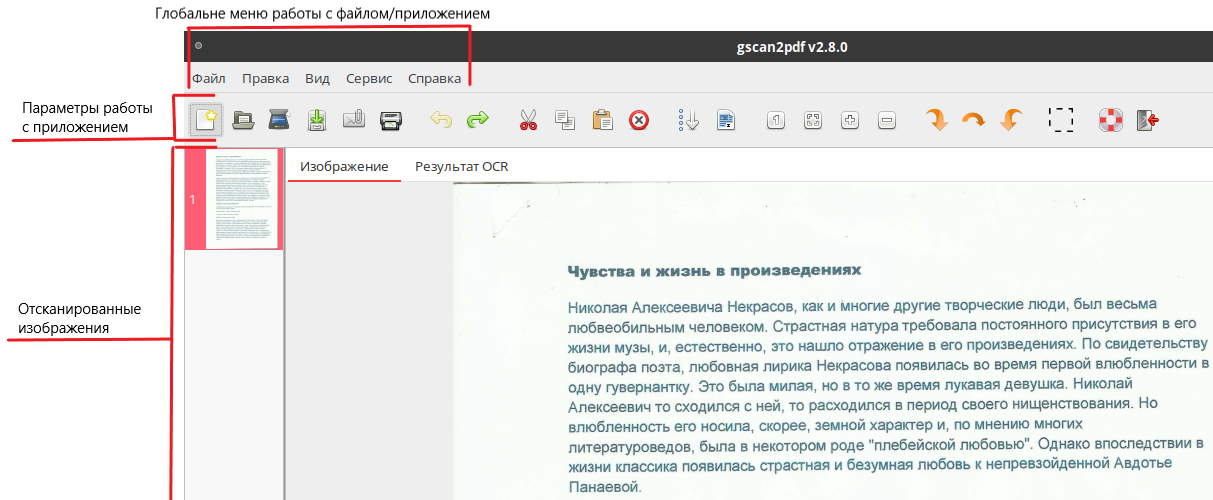The width and height of the screenshot is (1213, 500).
Task: Redo the action with the green arrow
Action: point(478,121)
